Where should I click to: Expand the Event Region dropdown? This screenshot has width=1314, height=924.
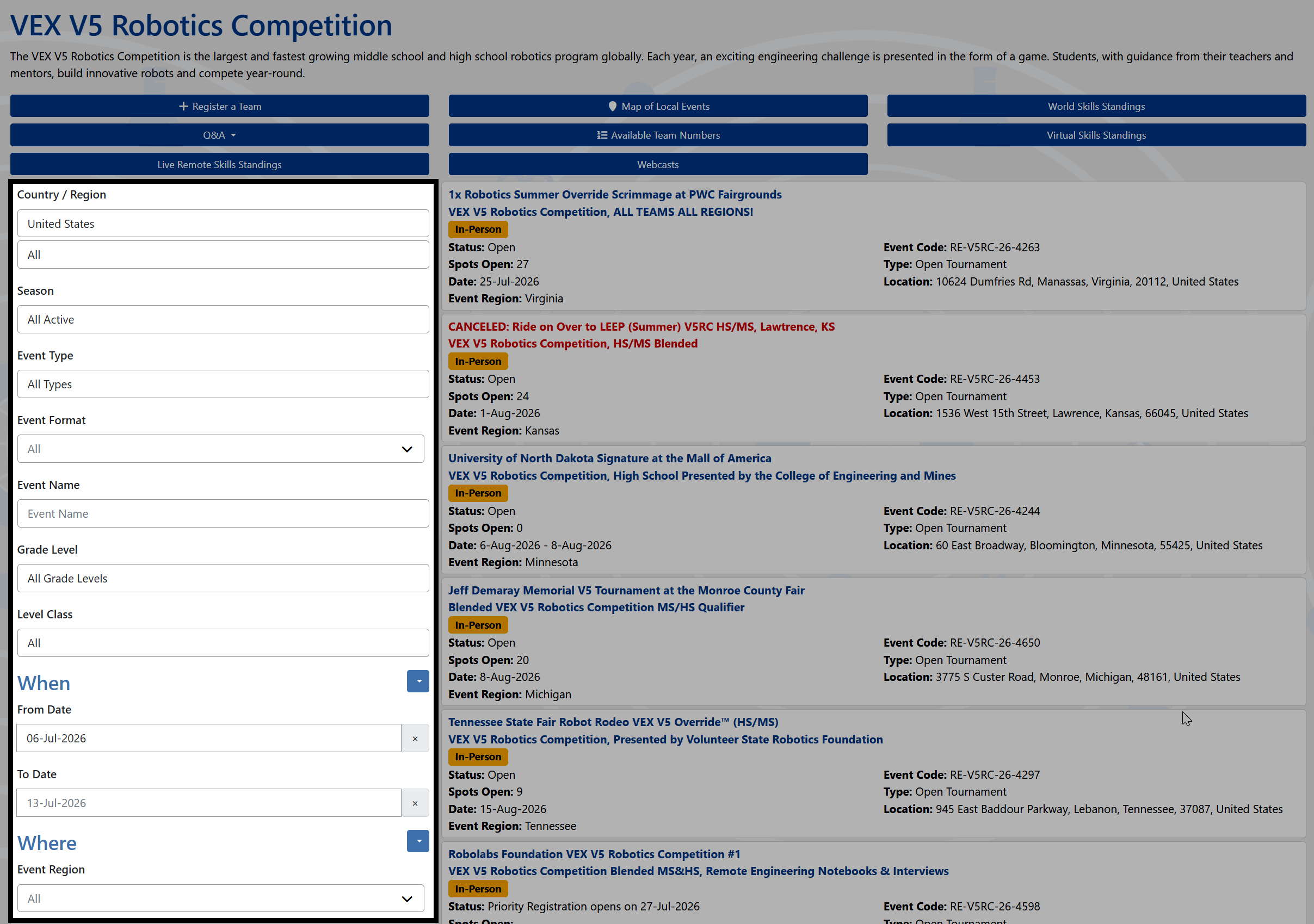[220, 898]
